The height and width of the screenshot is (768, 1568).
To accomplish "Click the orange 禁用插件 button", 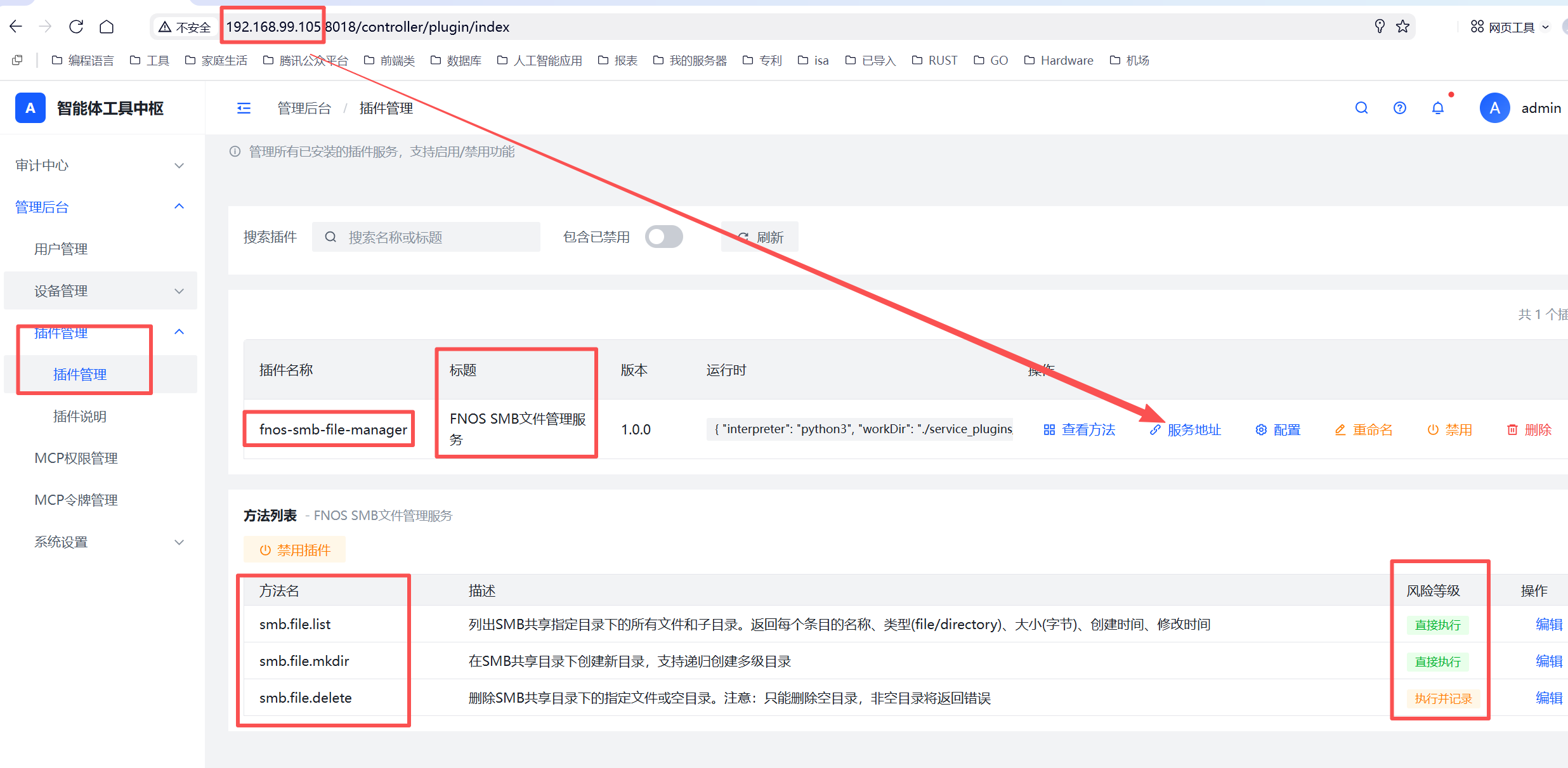I will [x=295, y=550].
